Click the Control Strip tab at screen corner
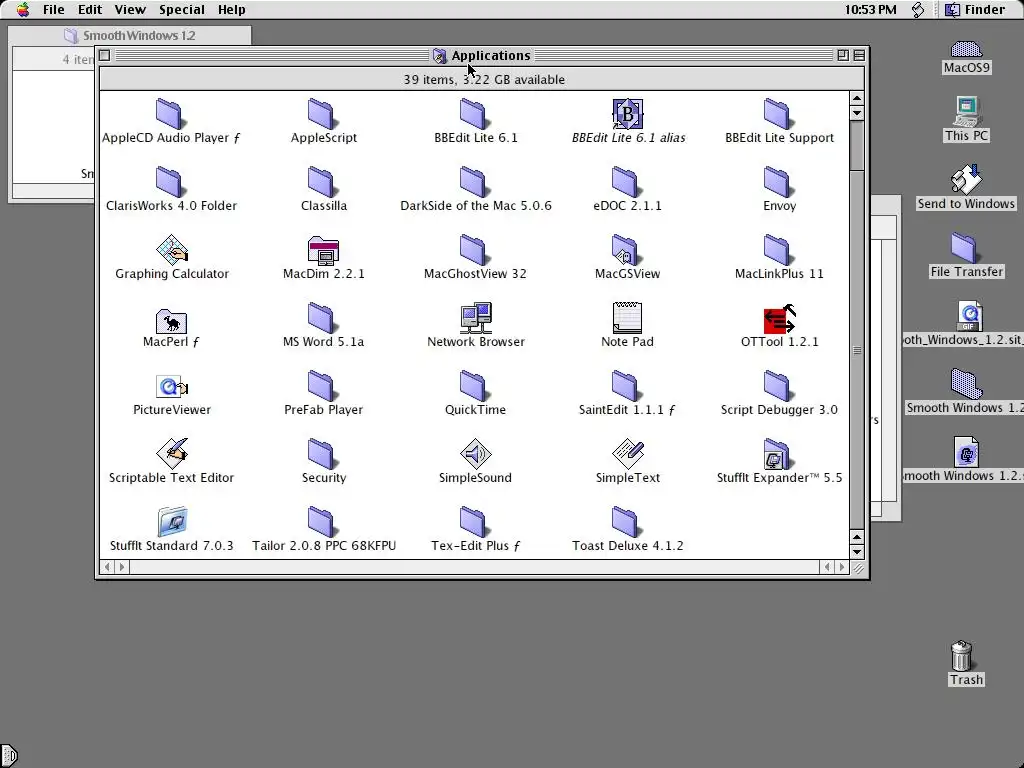 8,756
